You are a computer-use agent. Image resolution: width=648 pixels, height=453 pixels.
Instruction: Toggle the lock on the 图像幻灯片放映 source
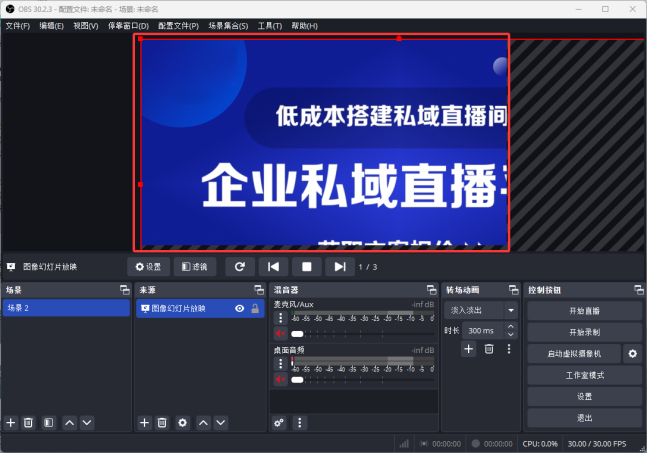(x=255, y=309)
